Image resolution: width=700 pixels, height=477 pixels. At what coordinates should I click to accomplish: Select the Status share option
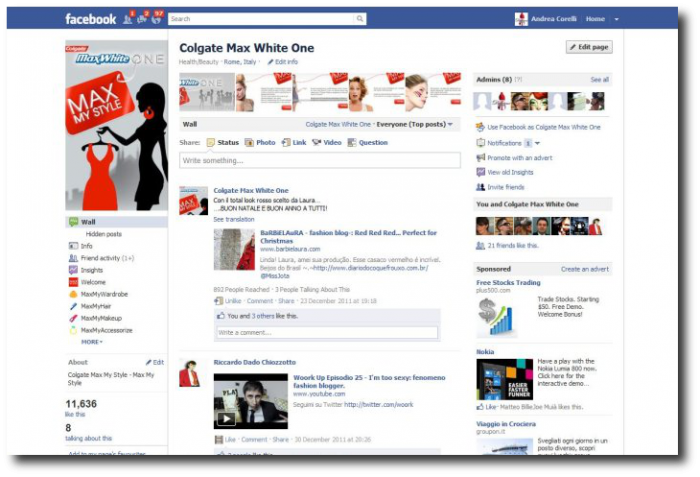click(x=223, y=142)
